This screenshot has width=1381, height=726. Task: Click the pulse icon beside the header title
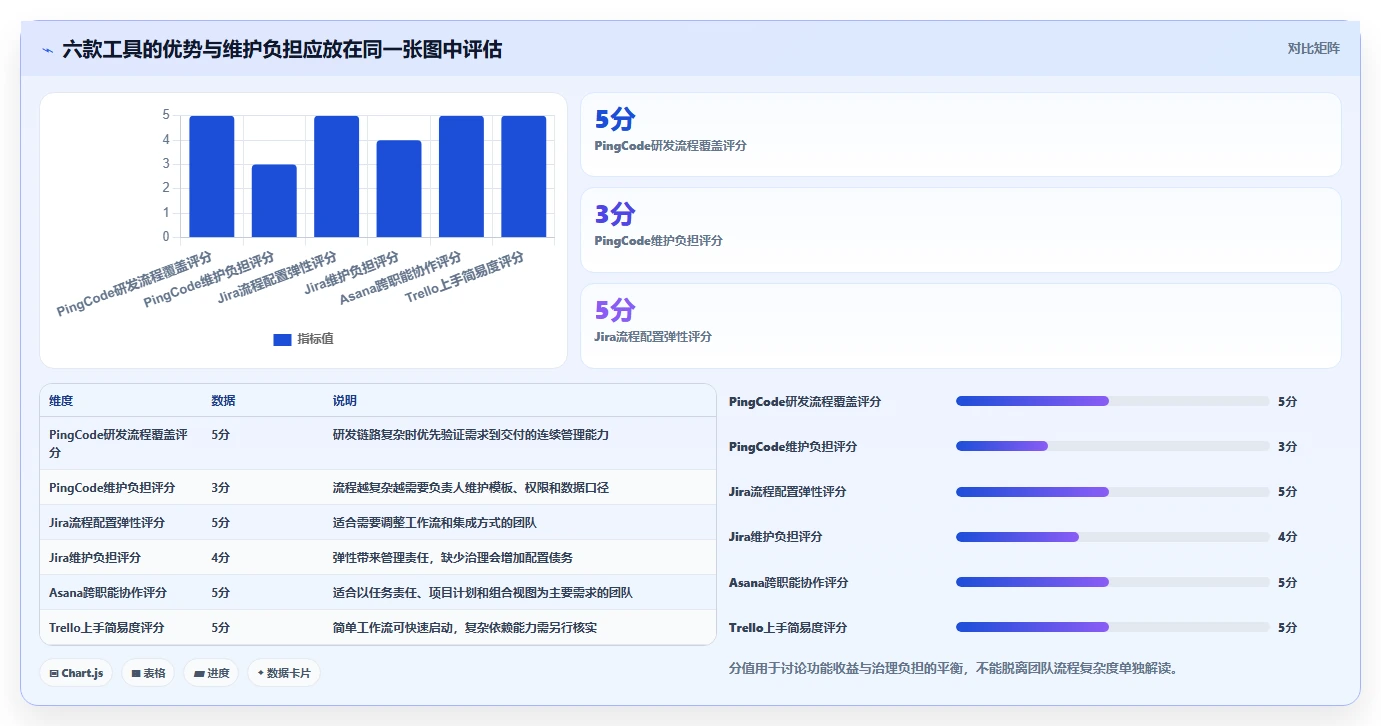[48, 50]
